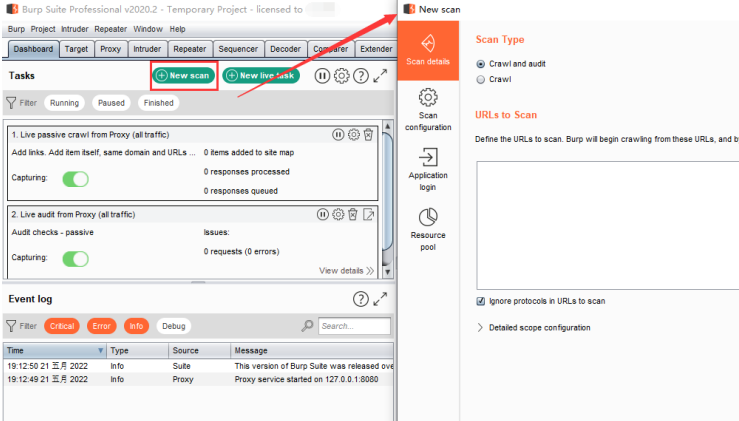
Task: Open the Repeater menu
Action: pos(110,29)
